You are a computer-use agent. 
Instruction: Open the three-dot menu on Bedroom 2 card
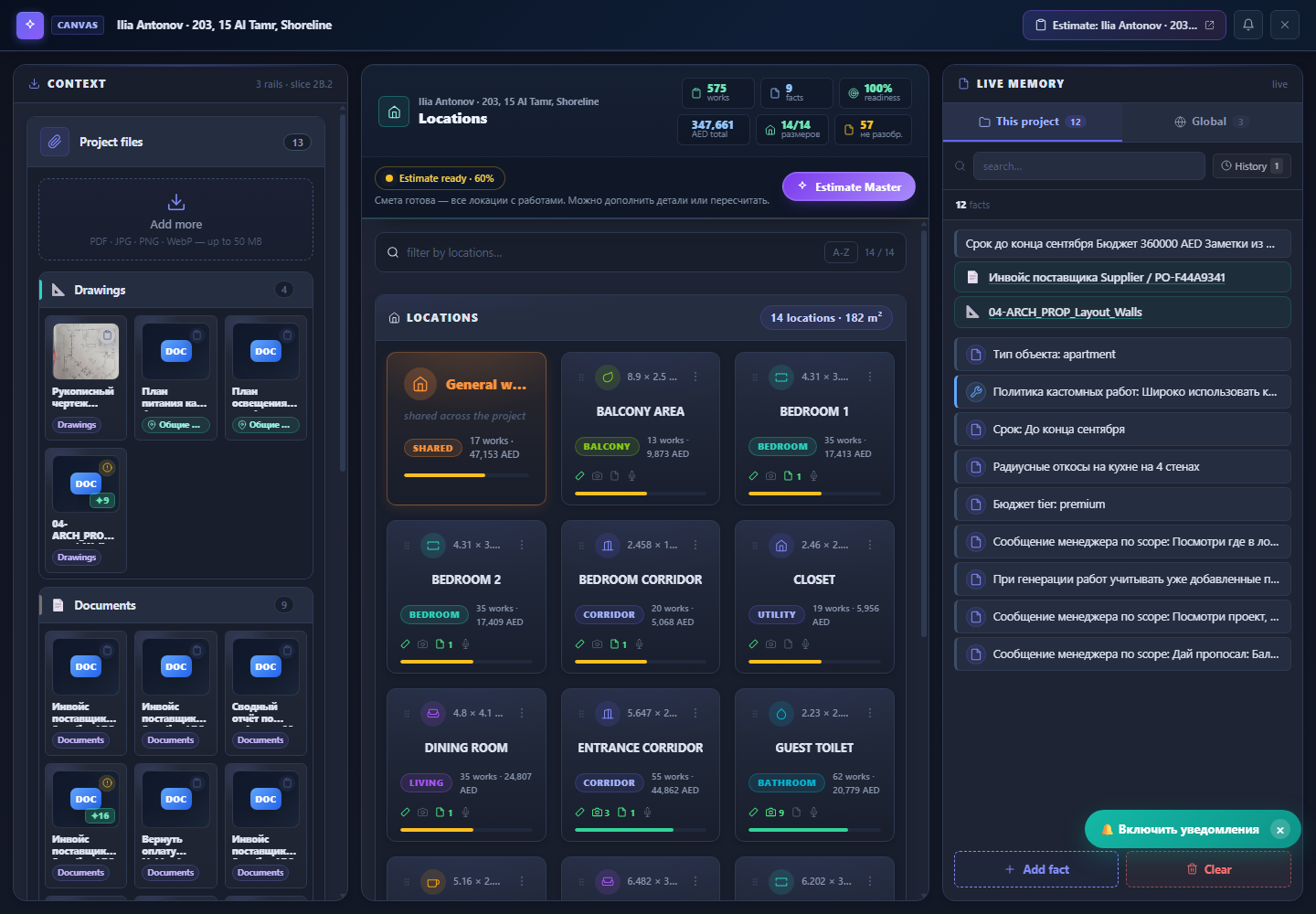[x=522, y=545]
